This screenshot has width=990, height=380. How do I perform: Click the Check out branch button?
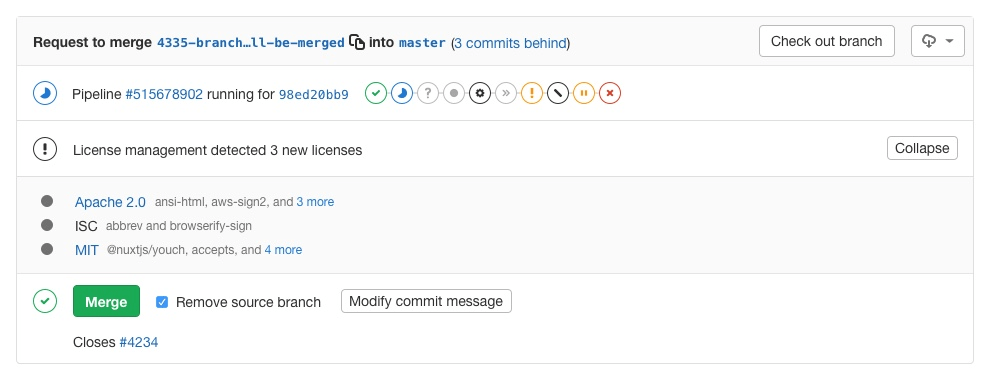(826, 41)
